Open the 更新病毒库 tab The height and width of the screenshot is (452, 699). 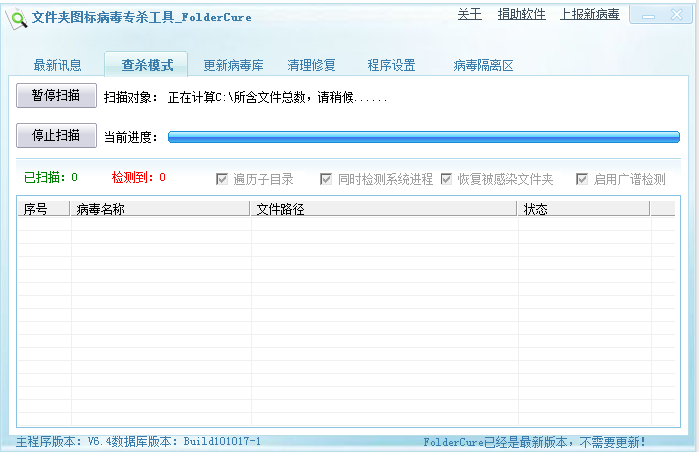233,65
